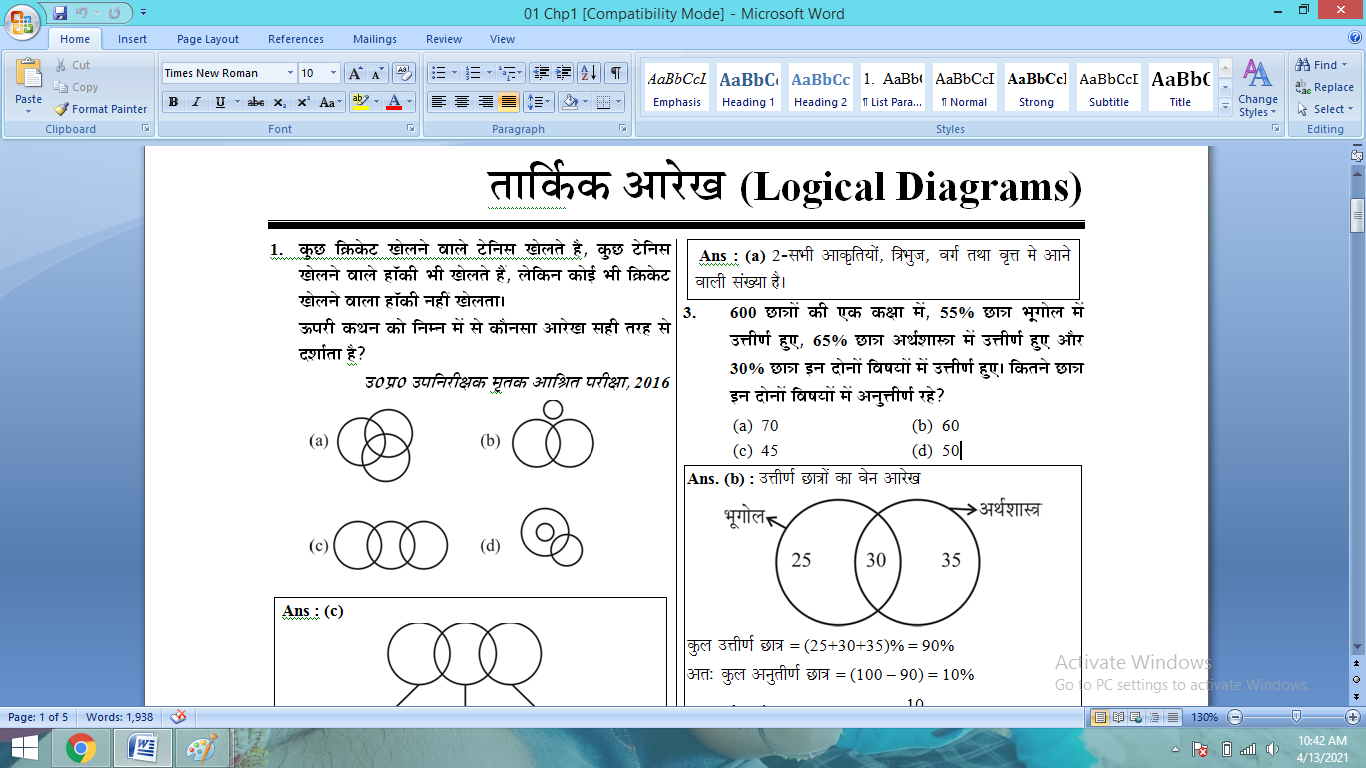Viewport: 1366px width, 768px height.
Task: Grow the font size
Action: [356, 73]
